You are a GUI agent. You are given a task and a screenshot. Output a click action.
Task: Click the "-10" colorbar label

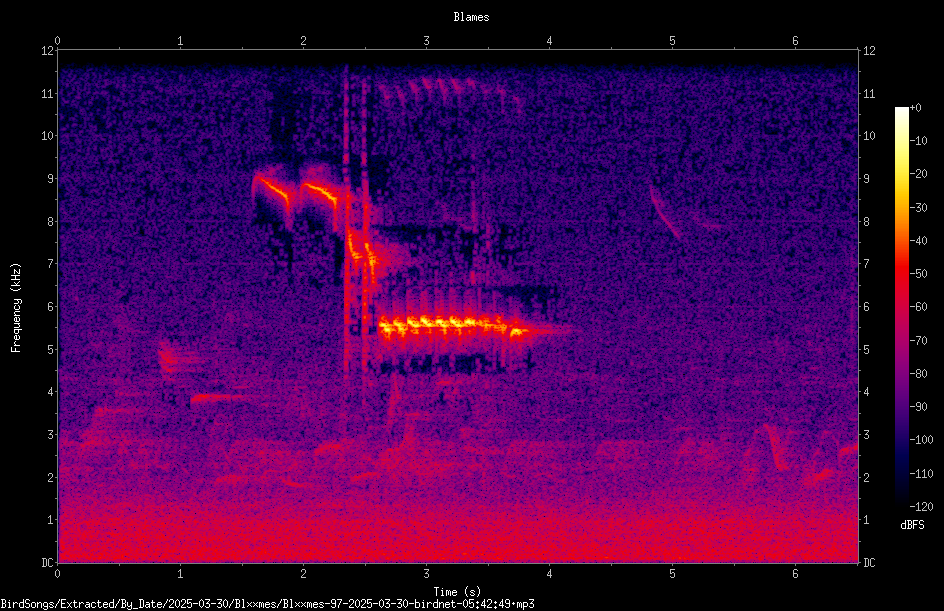(918, 141)
